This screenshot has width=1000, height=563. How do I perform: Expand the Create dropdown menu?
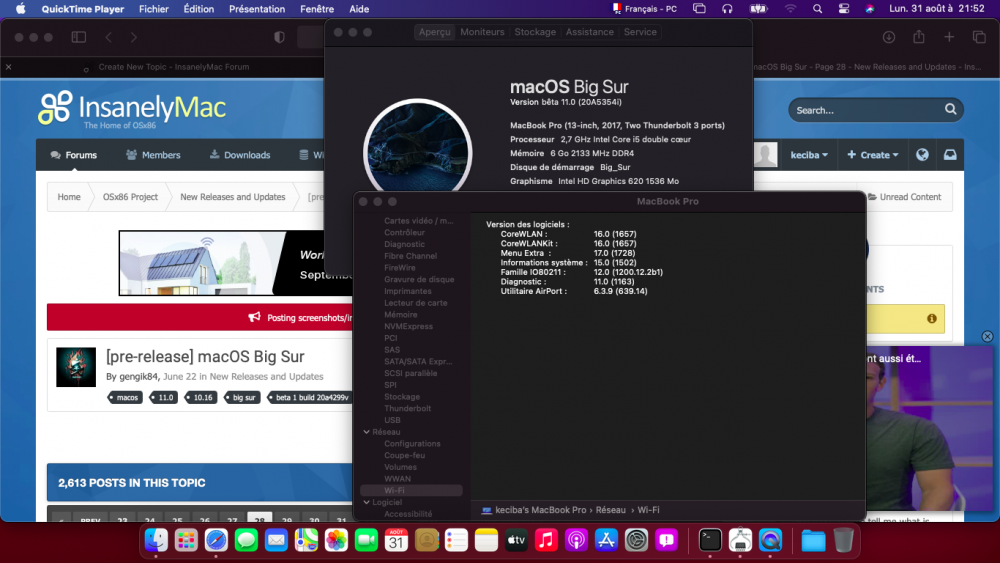[872, 155]
